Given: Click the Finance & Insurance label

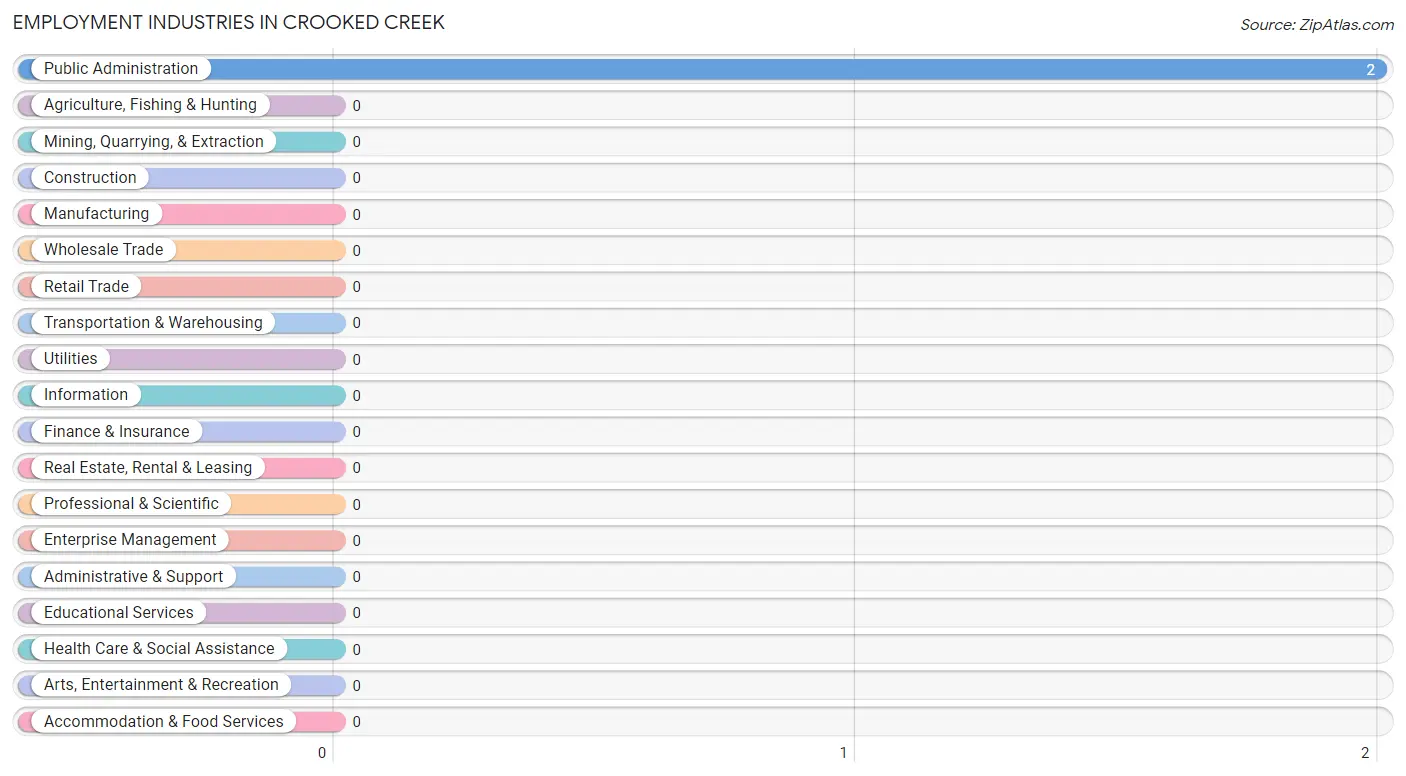Looking at the screenshot, I should click(116, 432).
